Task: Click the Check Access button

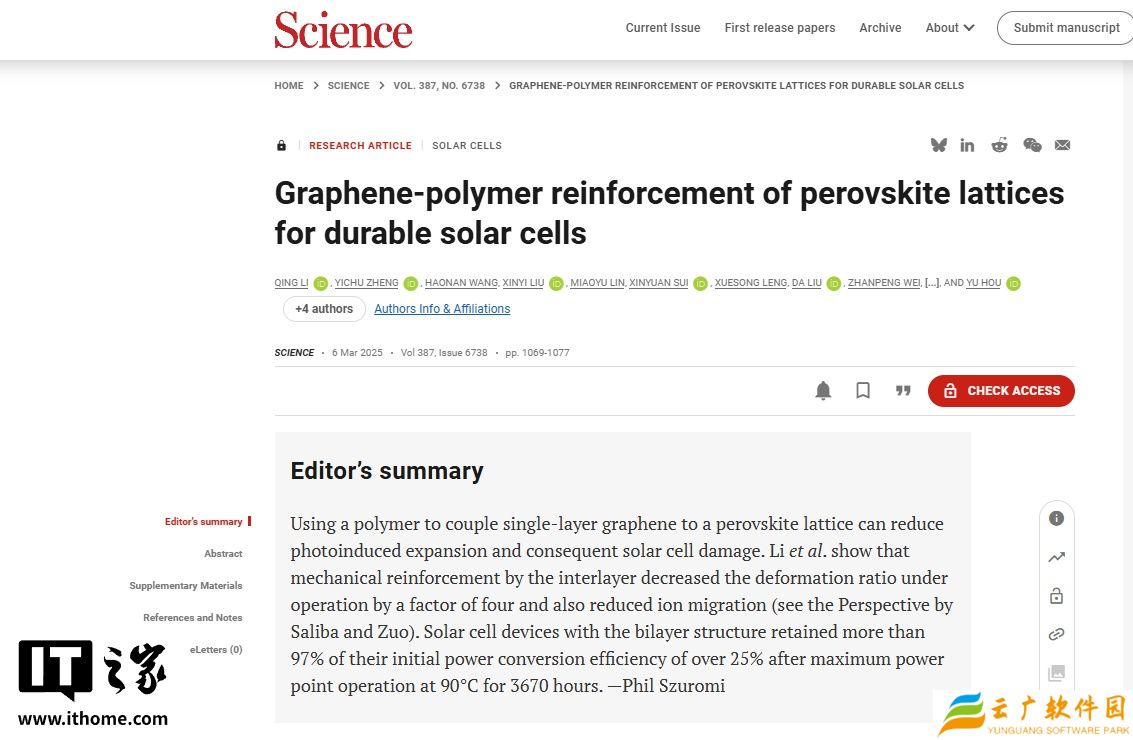Action: (x=1001, y=391)
